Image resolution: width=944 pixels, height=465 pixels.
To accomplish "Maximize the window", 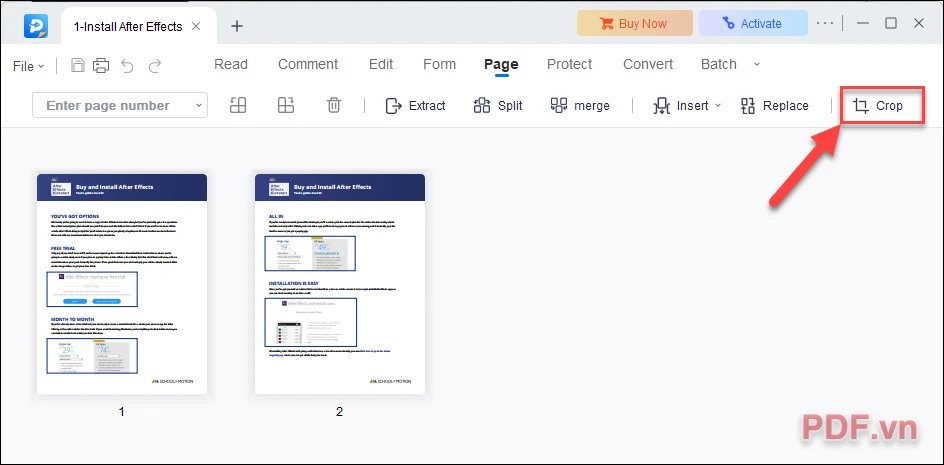I will pyautogui.click(x=891, y=23).
